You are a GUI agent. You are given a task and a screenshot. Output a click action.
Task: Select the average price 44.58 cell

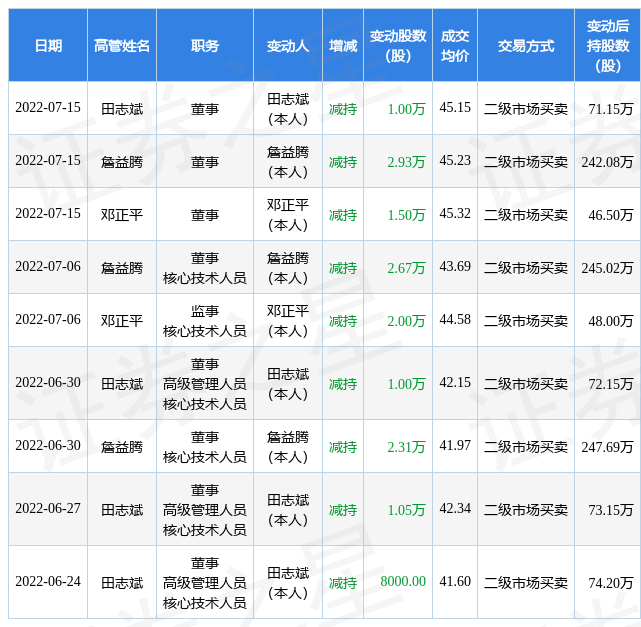pyautogui.click(x=455, y=320)
